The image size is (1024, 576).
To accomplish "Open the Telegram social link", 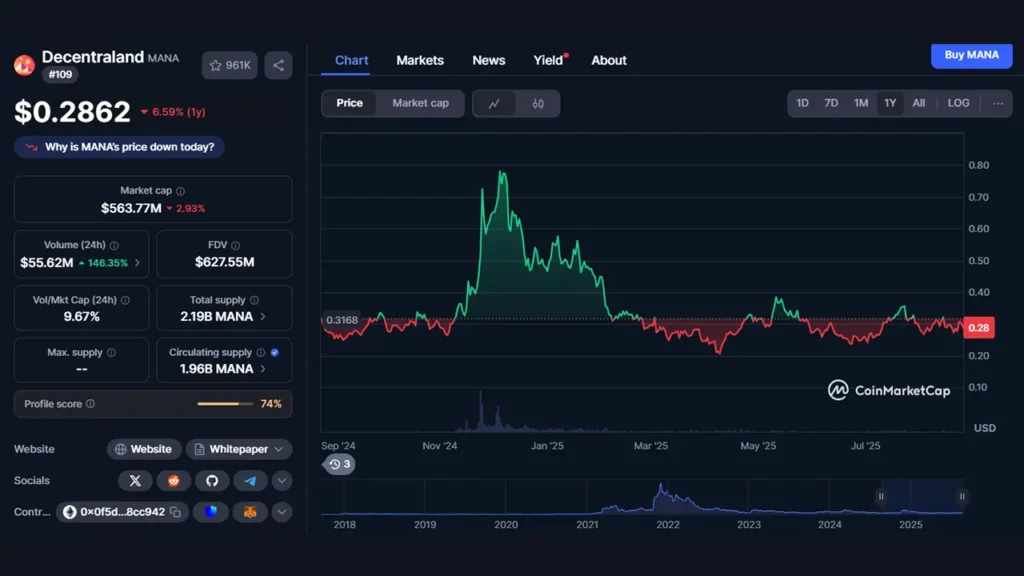I will tap(251, 481).
